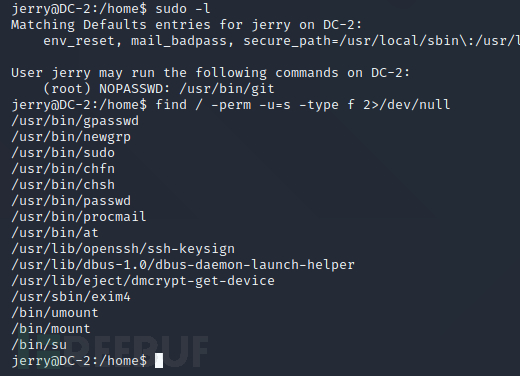Click the /bin/mount line
Image resolution: width=520 pixels, height=376 pixels.
tap(51, 329)
